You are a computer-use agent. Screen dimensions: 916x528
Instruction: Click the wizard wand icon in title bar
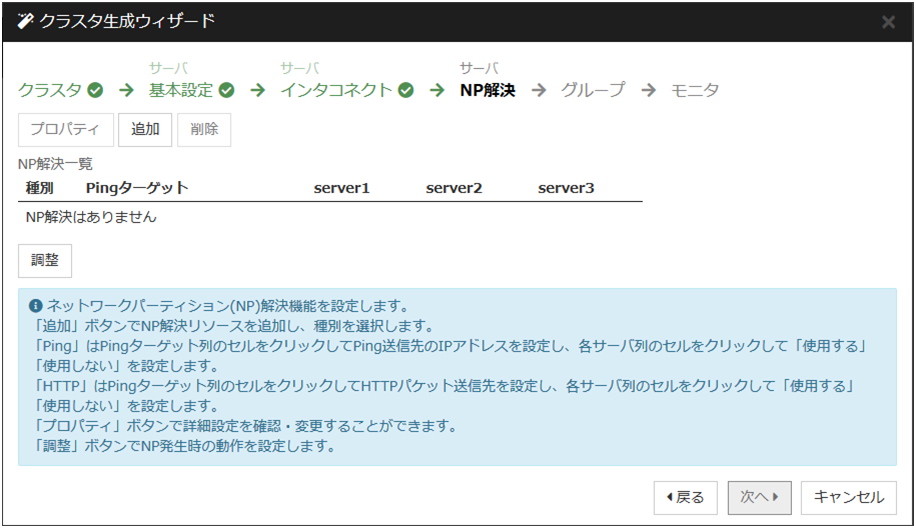coord(26,21)
